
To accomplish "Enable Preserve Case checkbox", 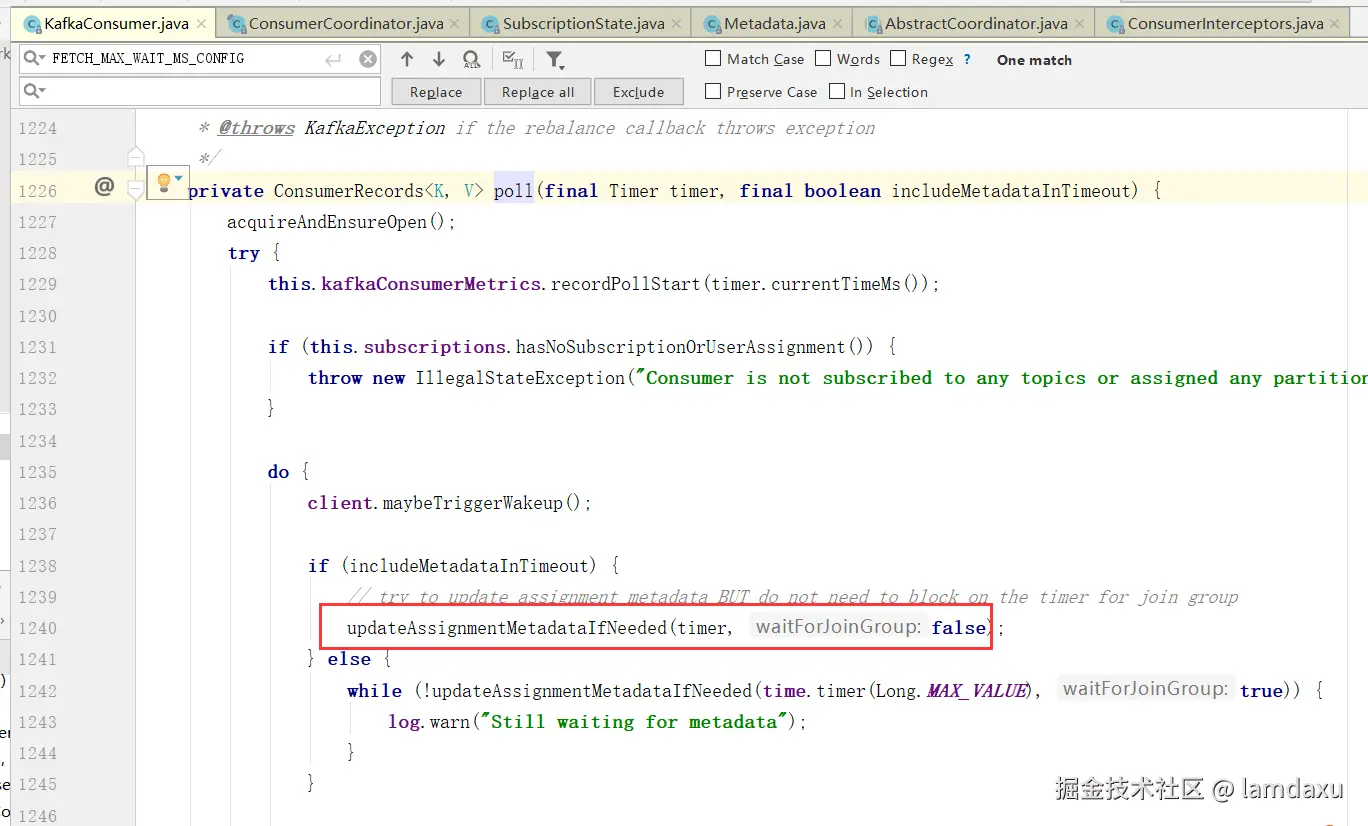I will point(713,92).
